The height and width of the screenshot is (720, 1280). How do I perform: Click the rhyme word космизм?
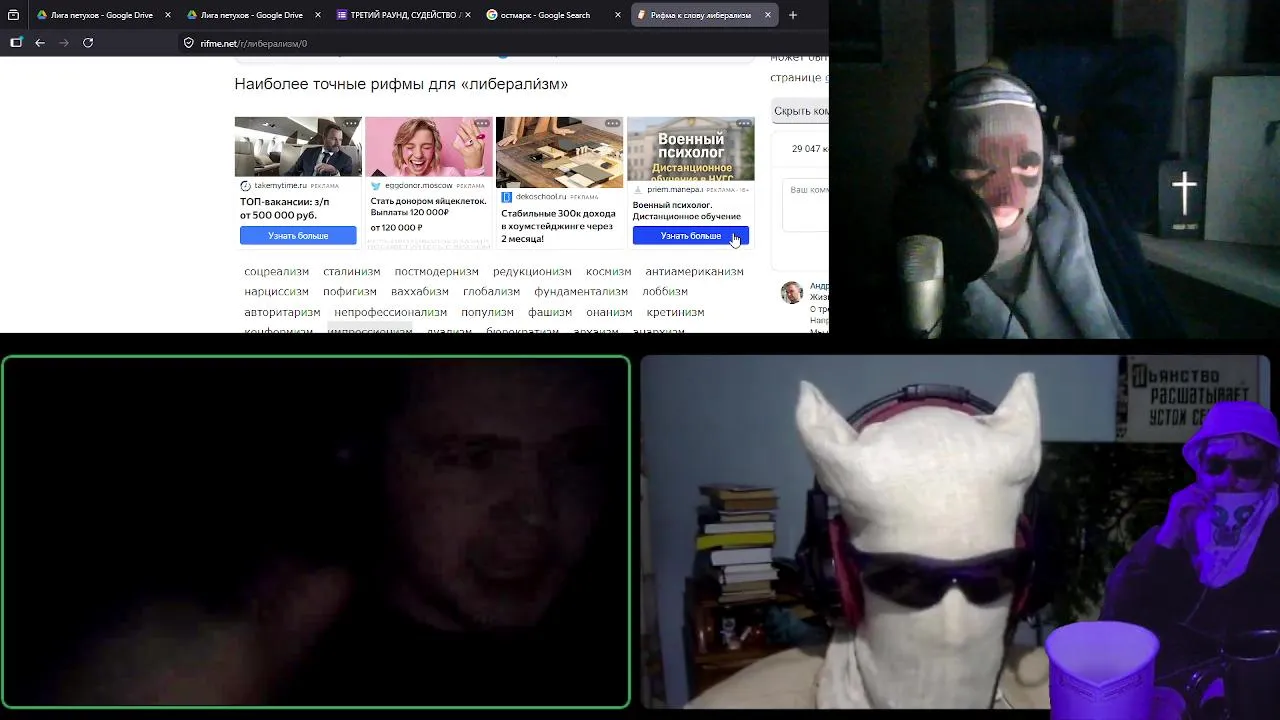point(609,272)
